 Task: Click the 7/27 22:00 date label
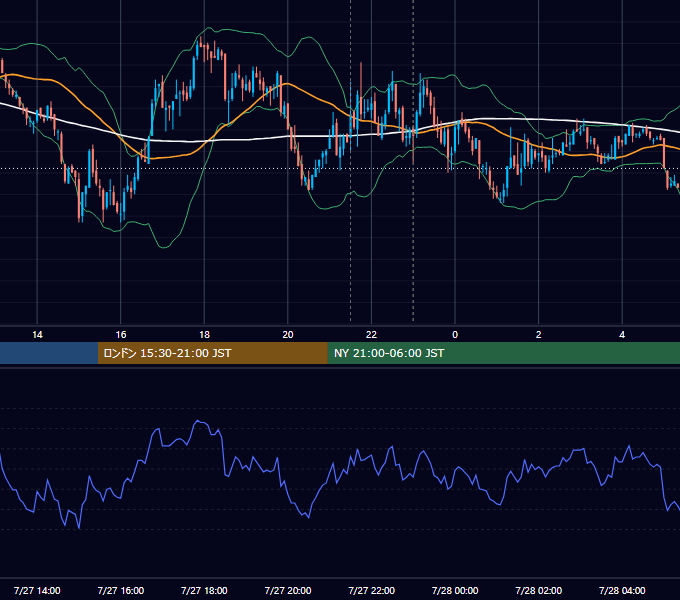(371, 590)
